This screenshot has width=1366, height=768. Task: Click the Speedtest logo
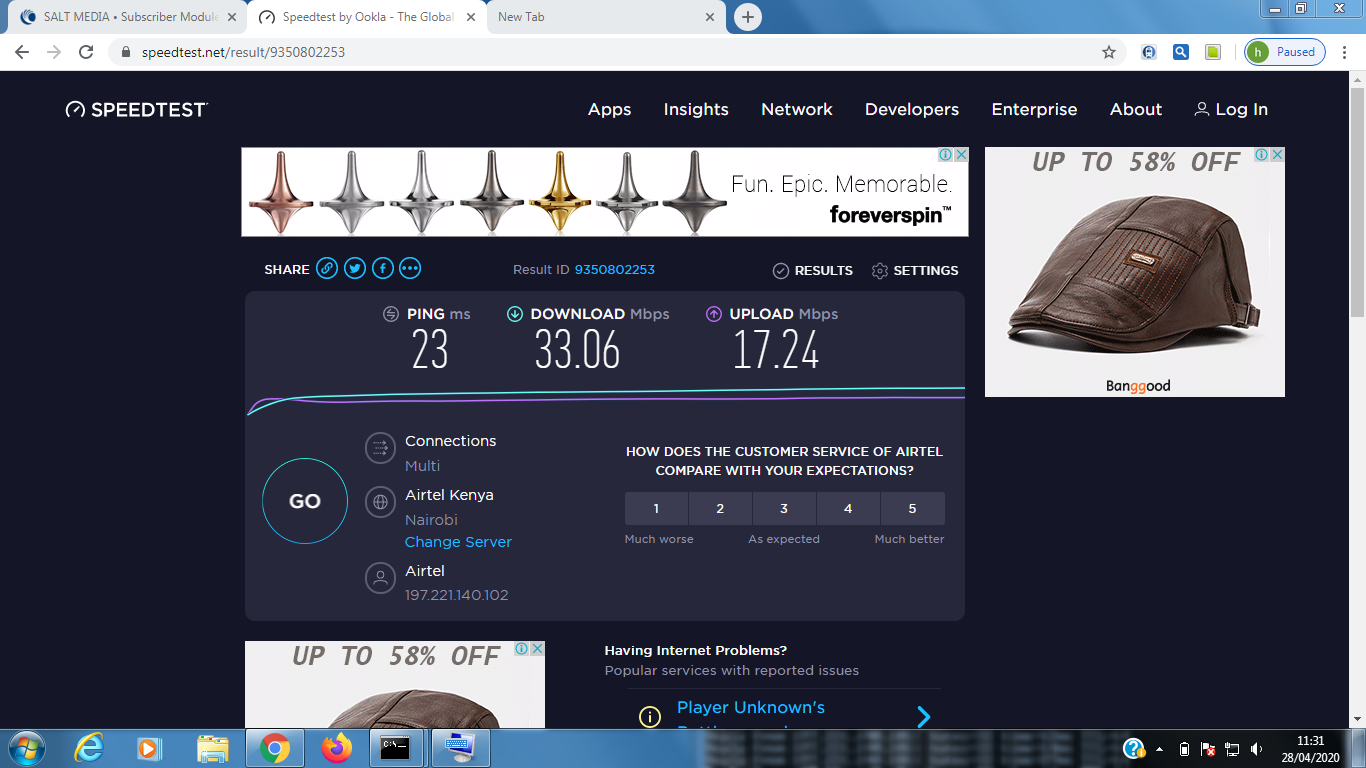[137, 110]
